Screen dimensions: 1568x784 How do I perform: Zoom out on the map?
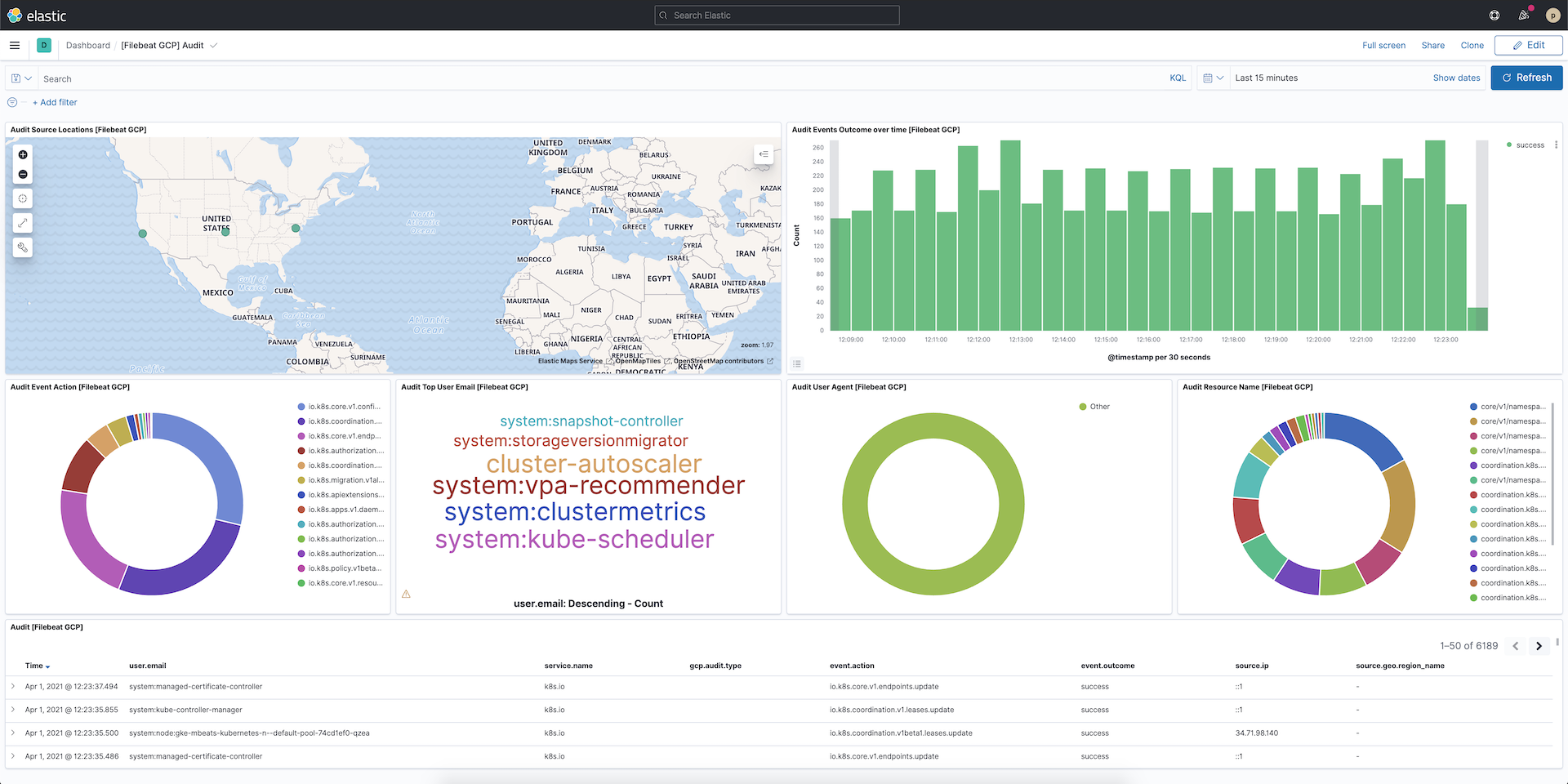pyautogui.click(x=23, y=173)
